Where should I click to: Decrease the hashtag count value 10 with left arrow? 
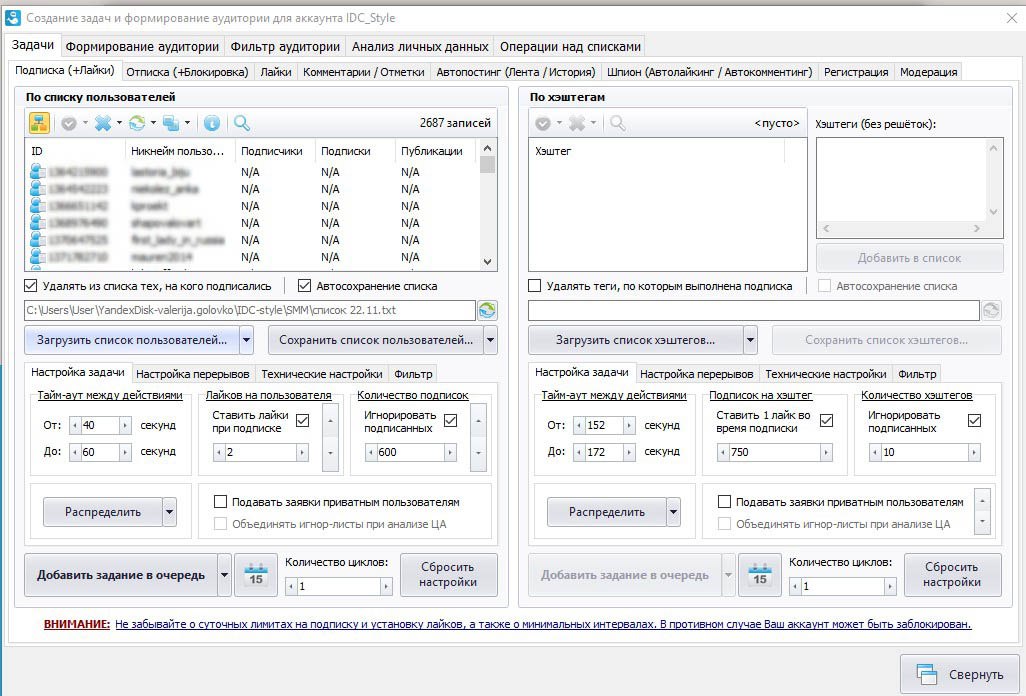pos(876,452)
